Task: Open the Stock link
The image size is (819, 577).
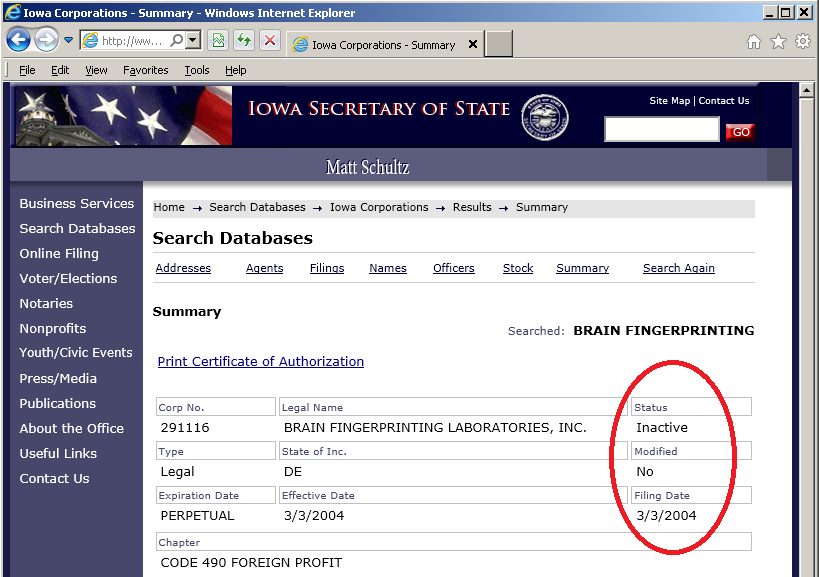Action: coord(518,268)
